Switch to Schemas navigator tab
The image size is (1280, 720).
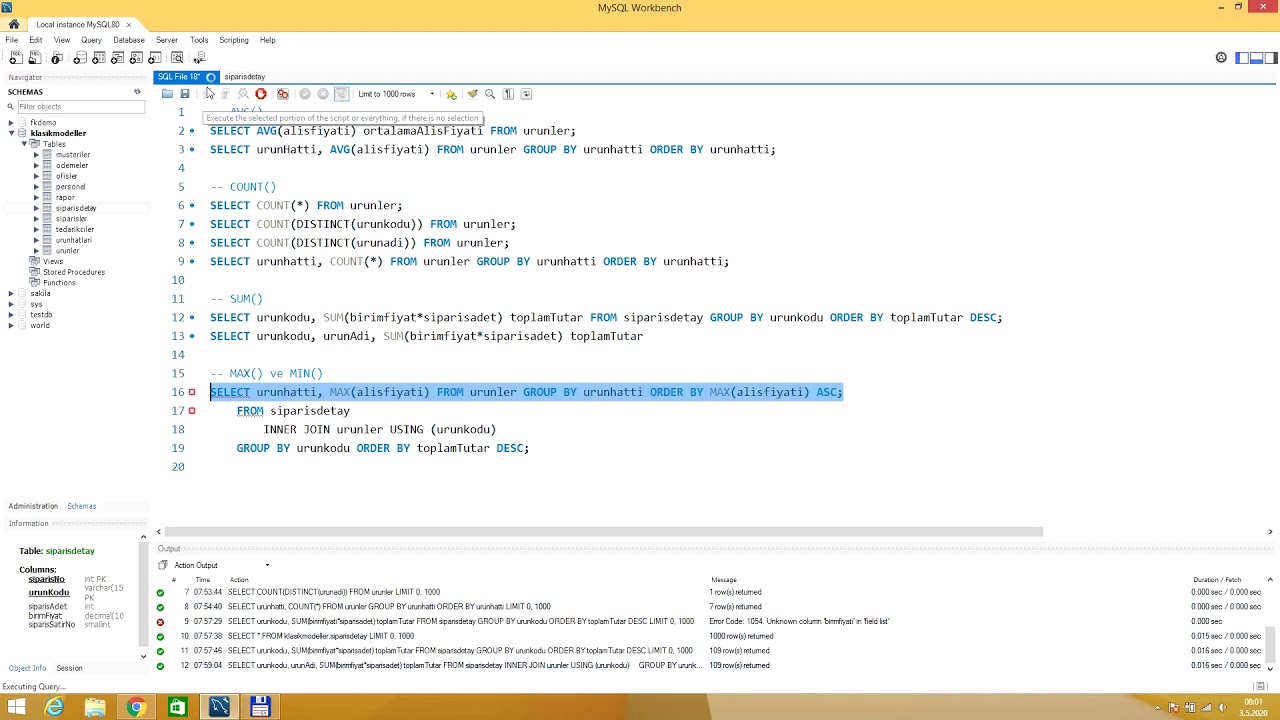[x=82, y=506]
